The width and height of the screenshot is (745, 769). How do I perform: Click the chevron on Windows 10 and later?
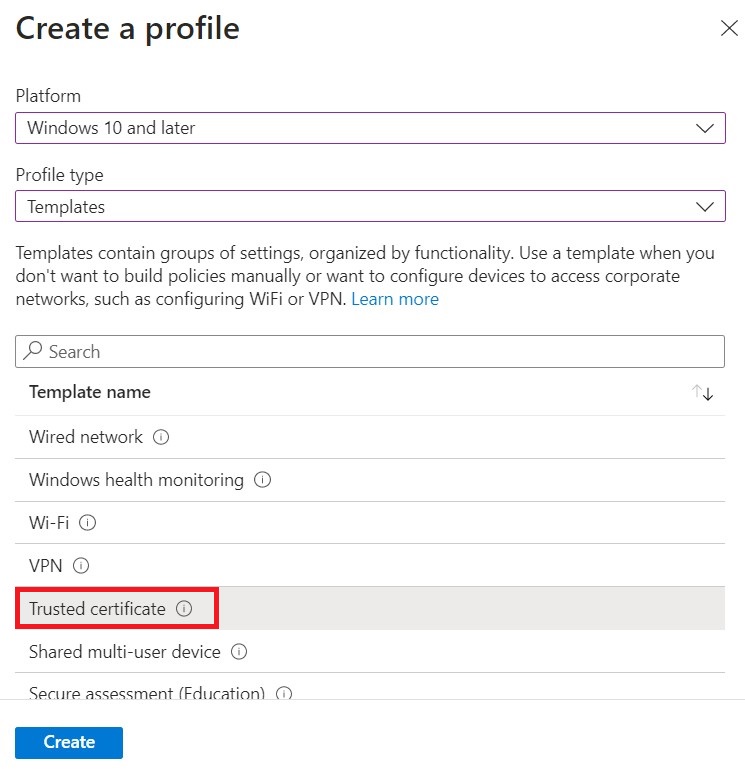pos(705,128)
